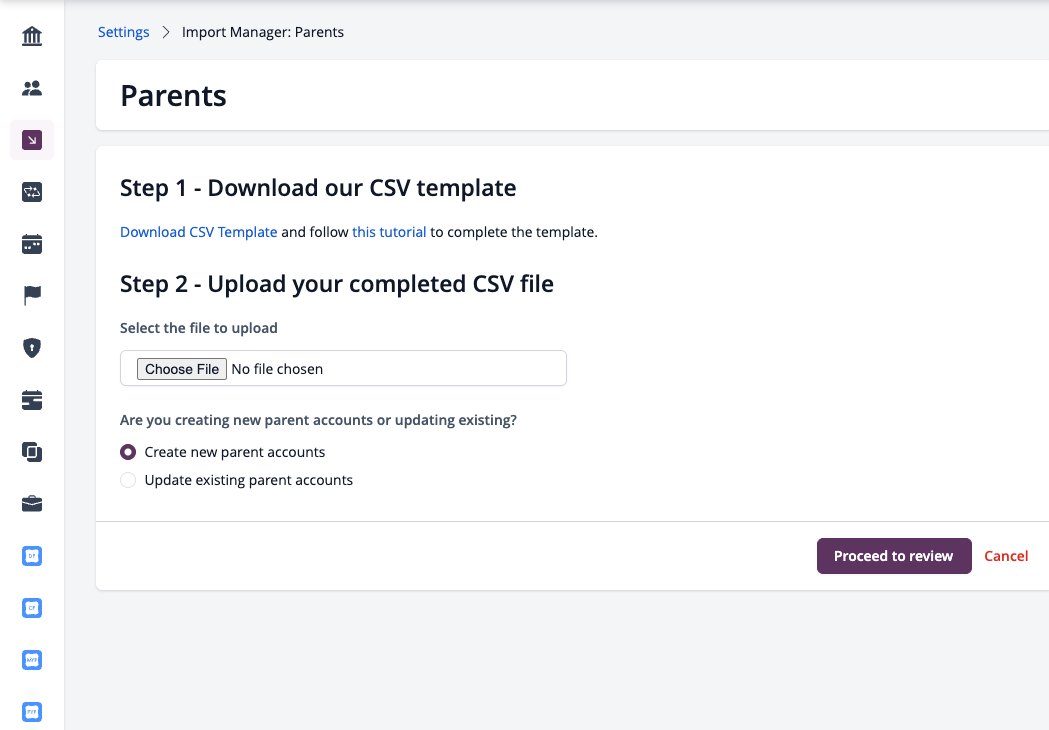Screen dimensions: 1049x730
Task: Open the payment card sidebar icon
Action: [31, 400]
